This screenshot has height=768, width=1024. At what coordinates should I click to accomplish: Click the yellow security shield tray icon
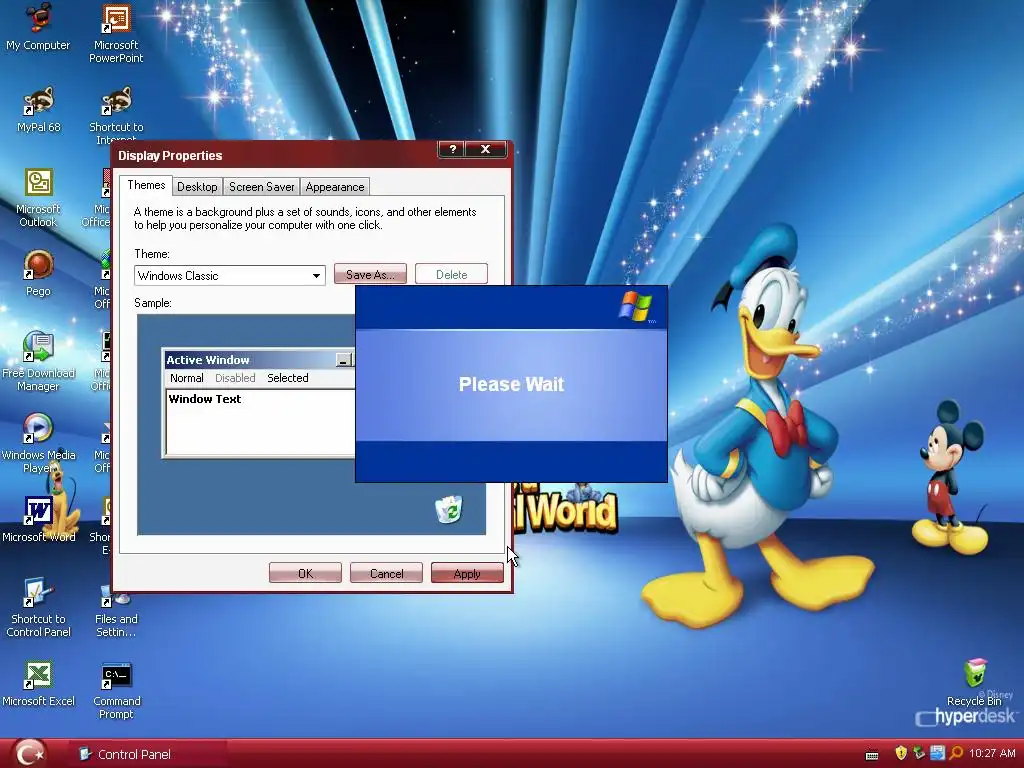tap(901, 753)
